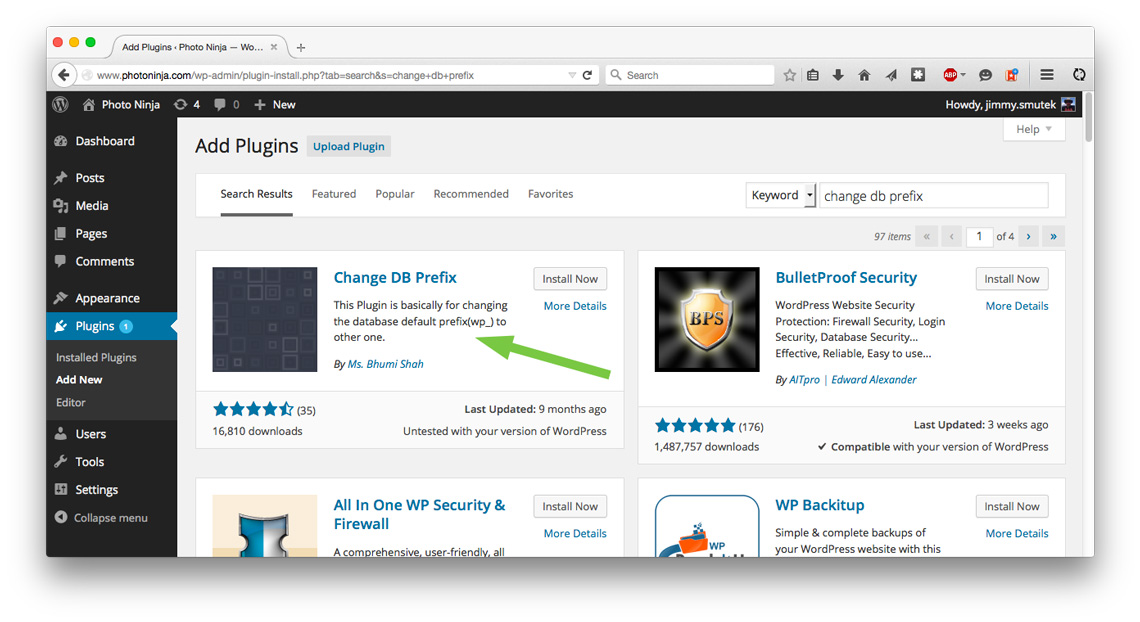View More Details for WP Backitup
This screenshot has width=1140, height=622.
tap(1017, 533)
